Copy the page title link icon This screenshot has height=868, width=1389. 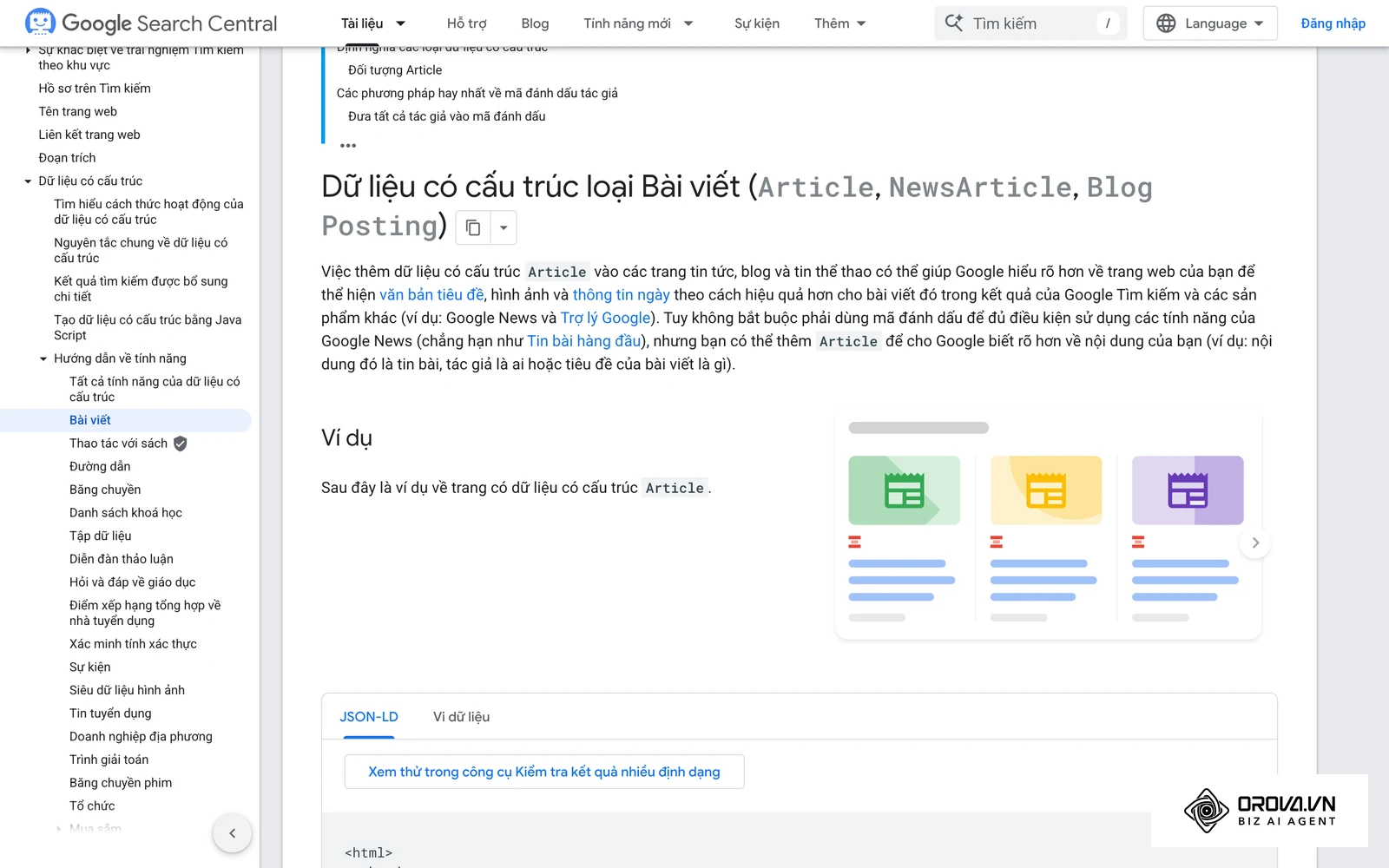[473, 227]
